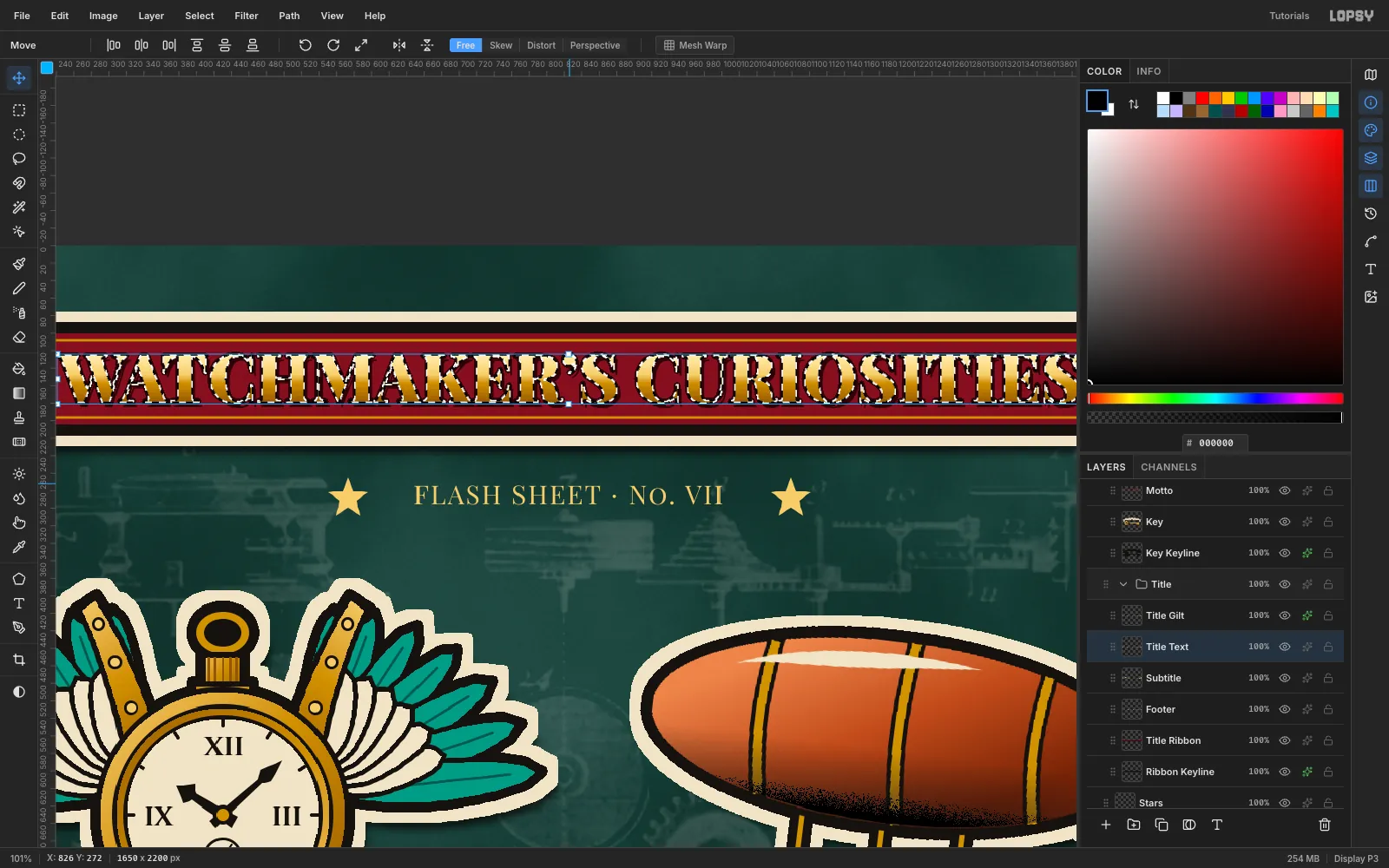1389x868 pixels.
Task: Add a new layer with plus icon
Action: [1106, 825]
